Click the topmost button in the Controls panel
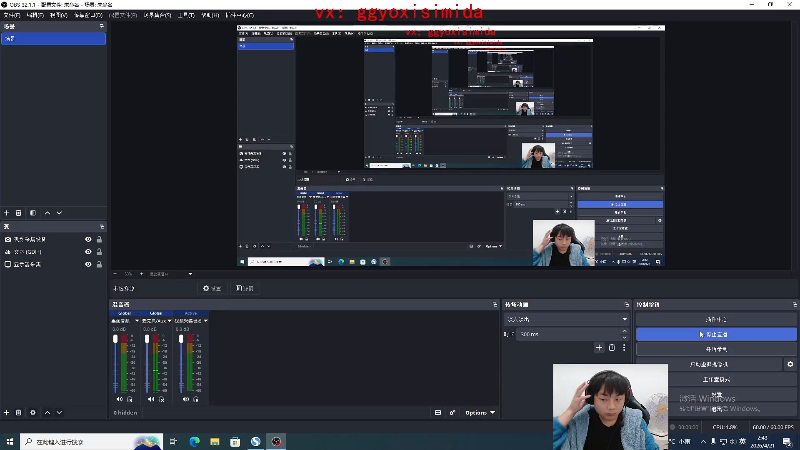The width and height of the screenshot is (800, 450). (x=716, y=319)
